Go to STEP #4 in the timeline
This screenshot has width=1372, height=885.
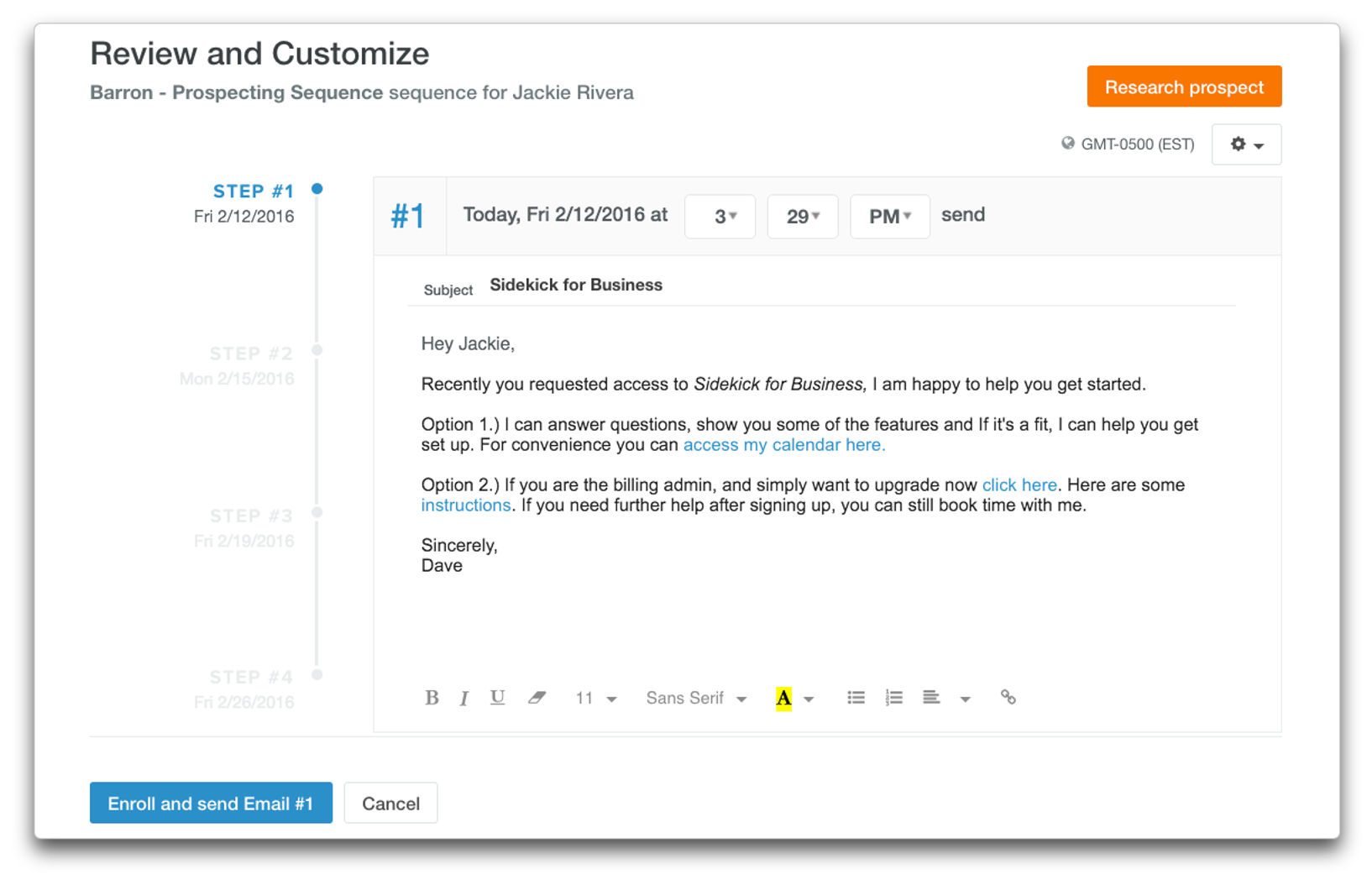tap(251, 677)
